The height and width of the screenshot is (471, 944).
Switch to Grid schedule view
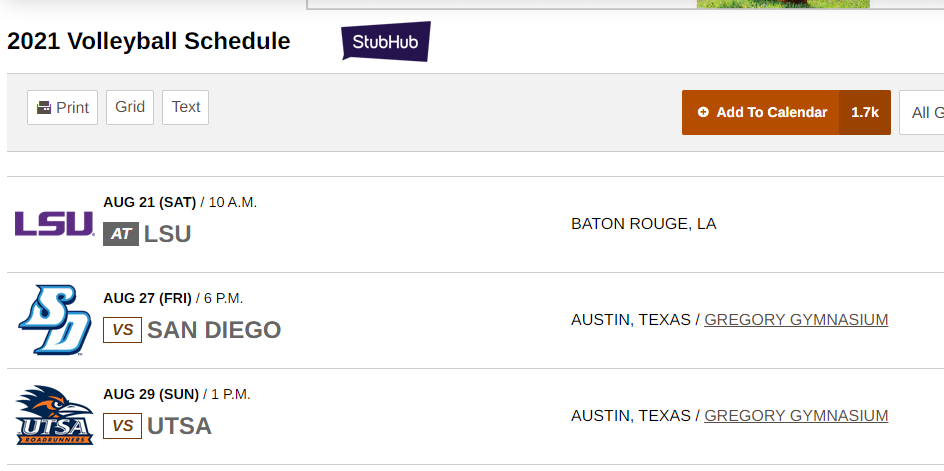[x=130, y=107]
